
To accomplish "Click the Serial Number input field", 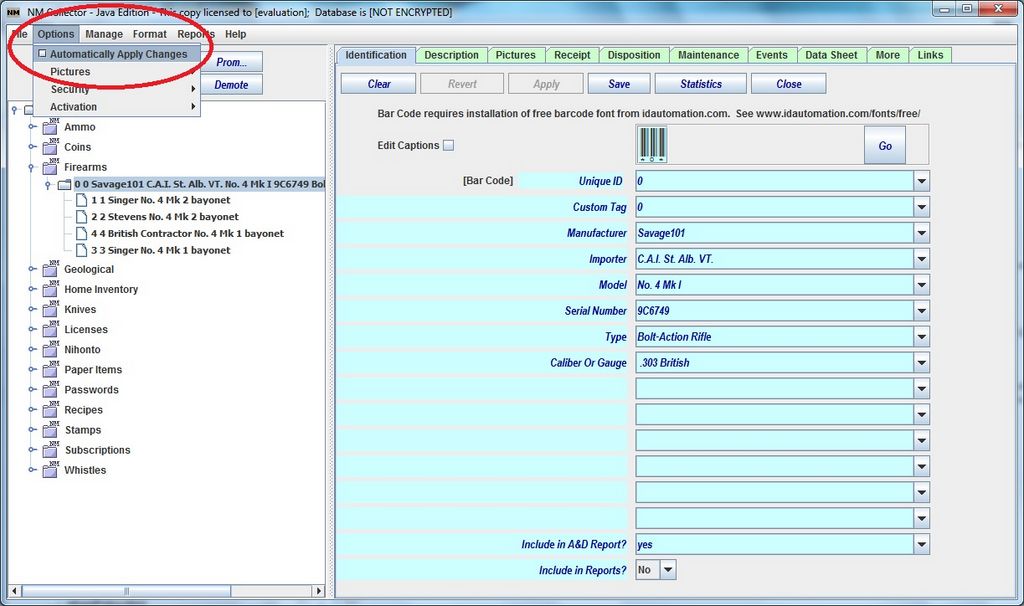I will (774, 311).
